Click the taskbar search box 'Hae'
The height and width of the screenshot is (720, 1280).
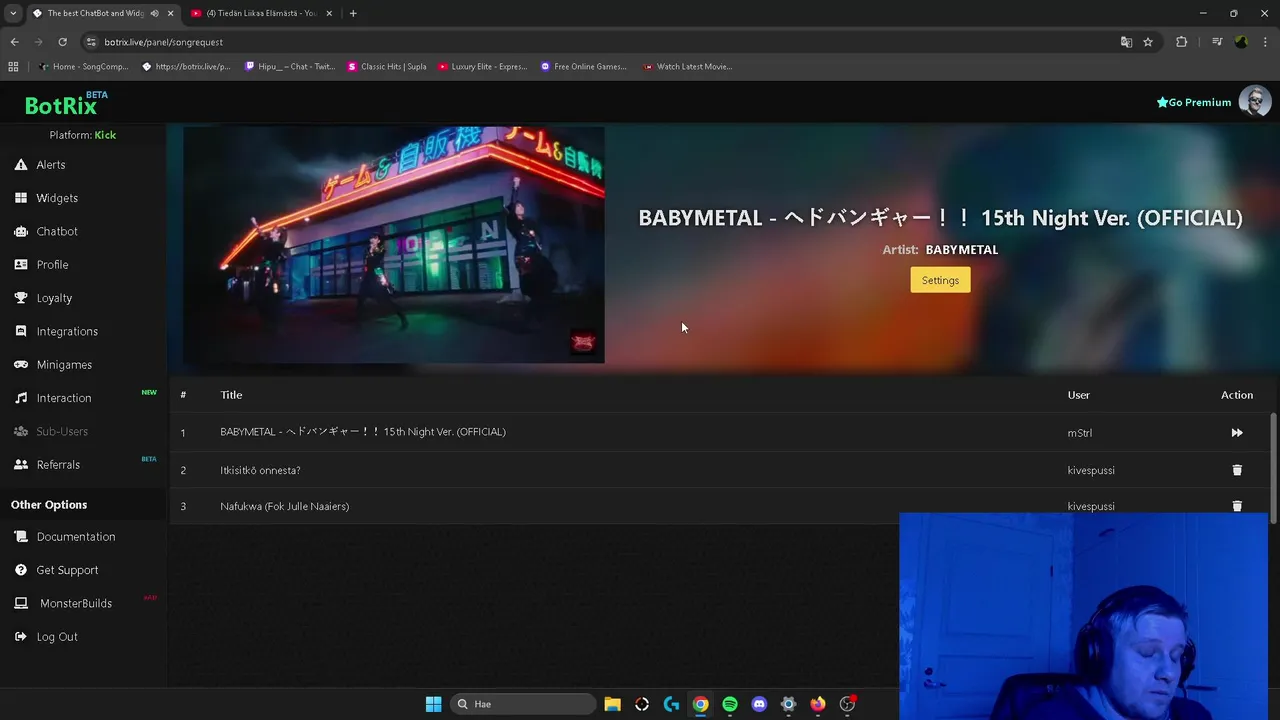[x=522, y=704]
